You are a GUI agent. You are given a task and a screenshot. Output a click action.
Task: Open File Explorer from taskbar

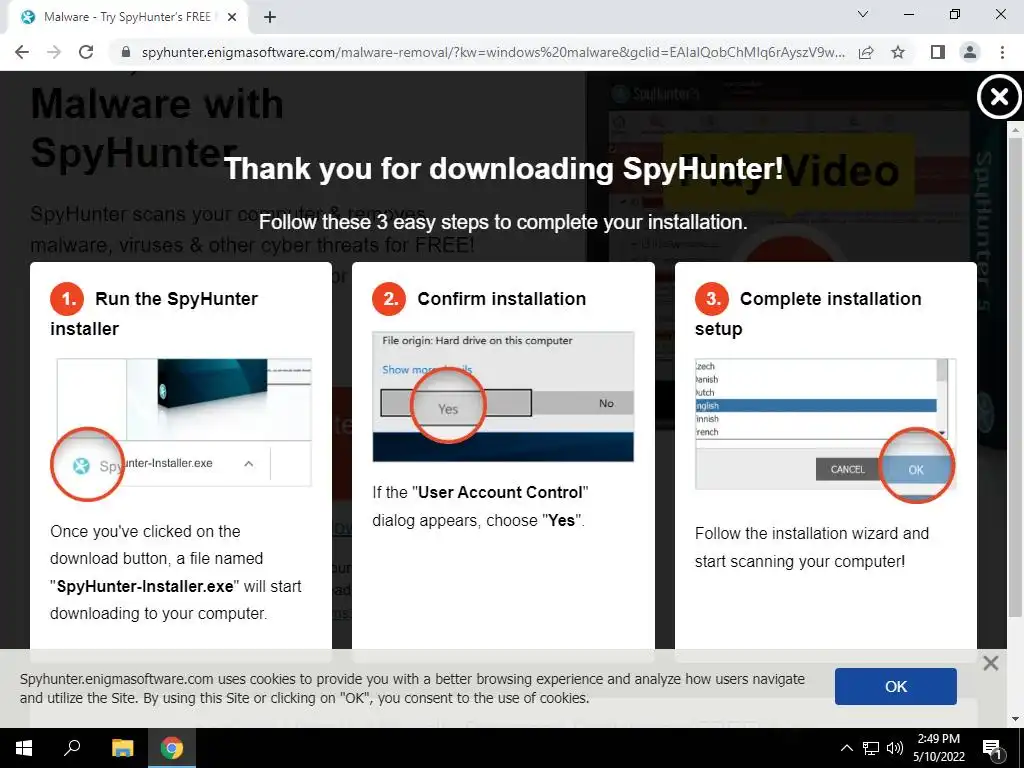[122, 748]
